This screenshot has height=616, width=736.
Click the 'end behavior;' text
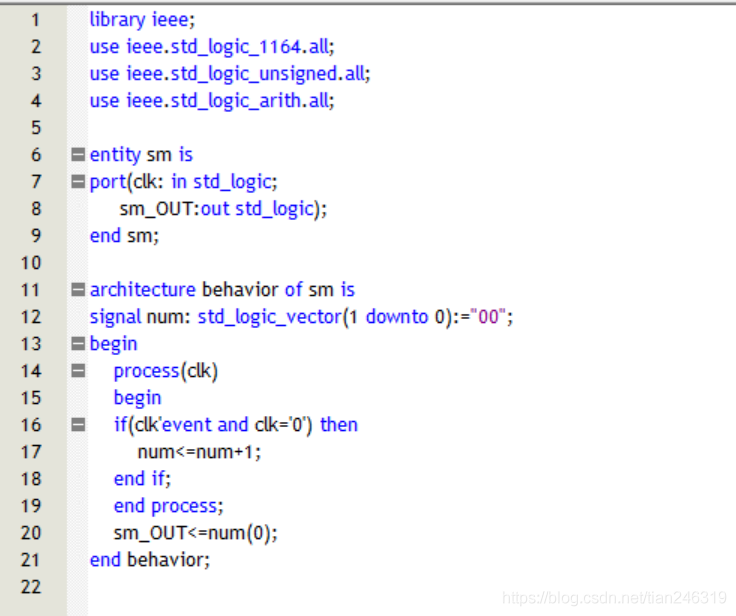click(x=150, y=560)
